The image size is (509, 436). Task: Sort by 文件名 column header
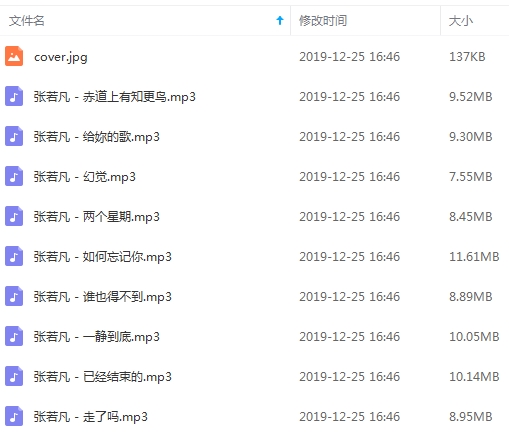[x=27, y=21]
